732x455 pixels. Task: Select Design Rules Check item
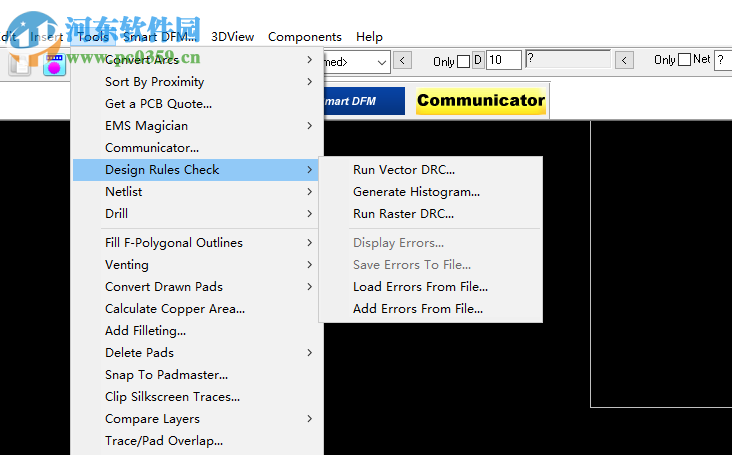click(x=196, y=169)
